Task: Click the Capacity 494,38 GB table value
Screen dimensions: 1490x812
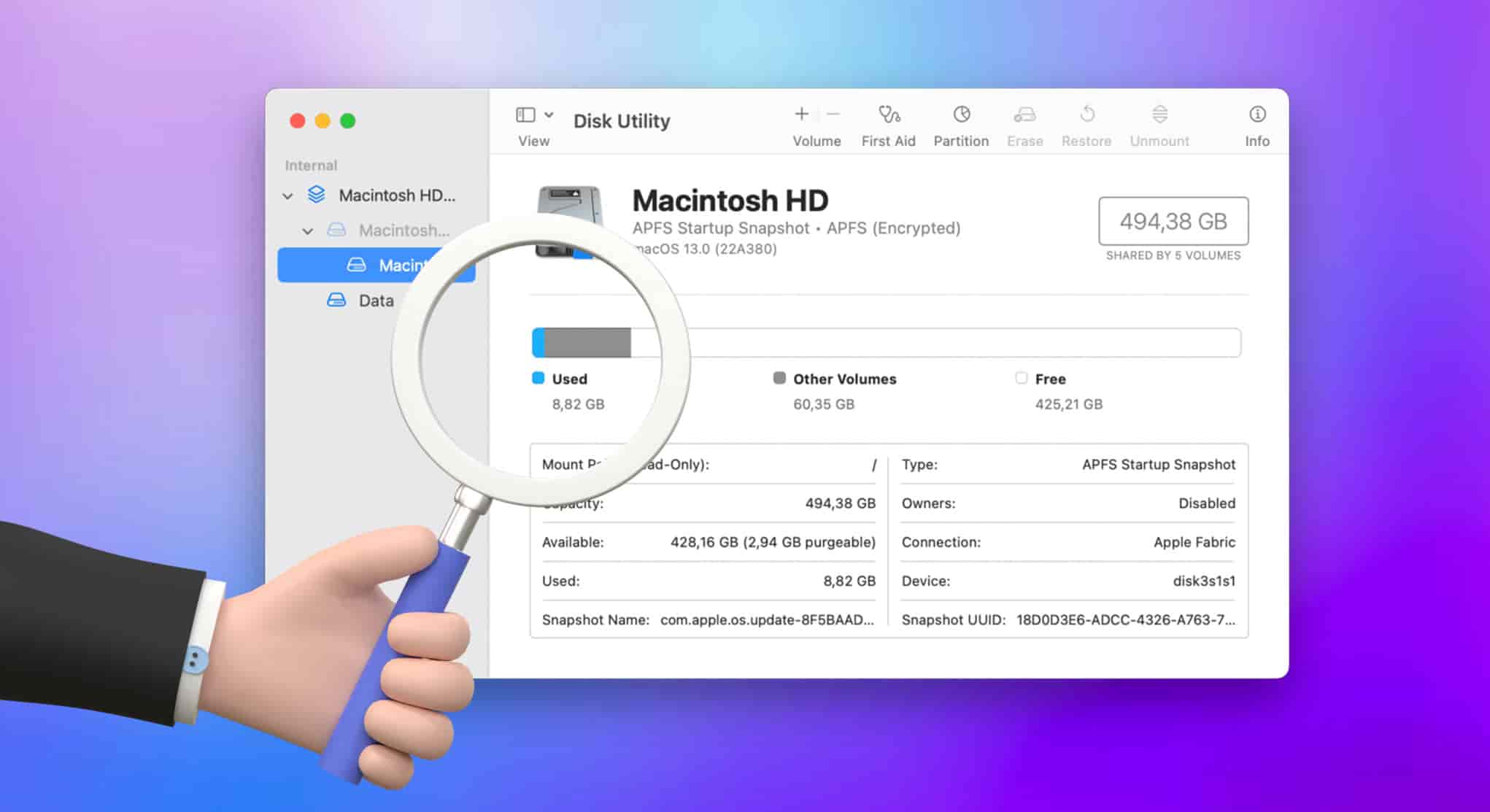Action: 840,503
